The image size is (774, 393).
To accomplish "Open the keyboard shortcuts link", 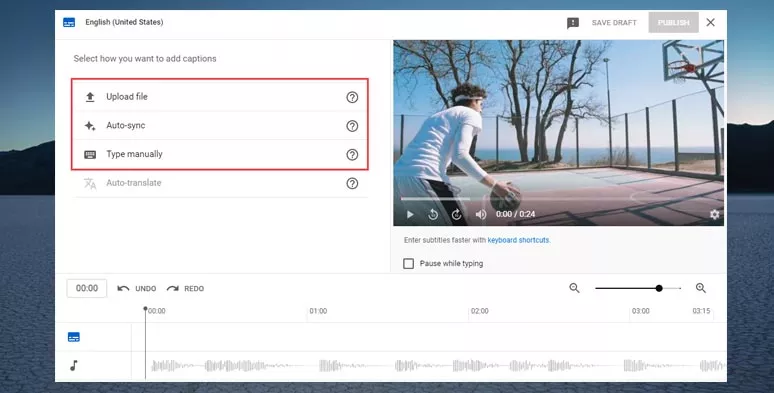I will click(x=518, y=240).
